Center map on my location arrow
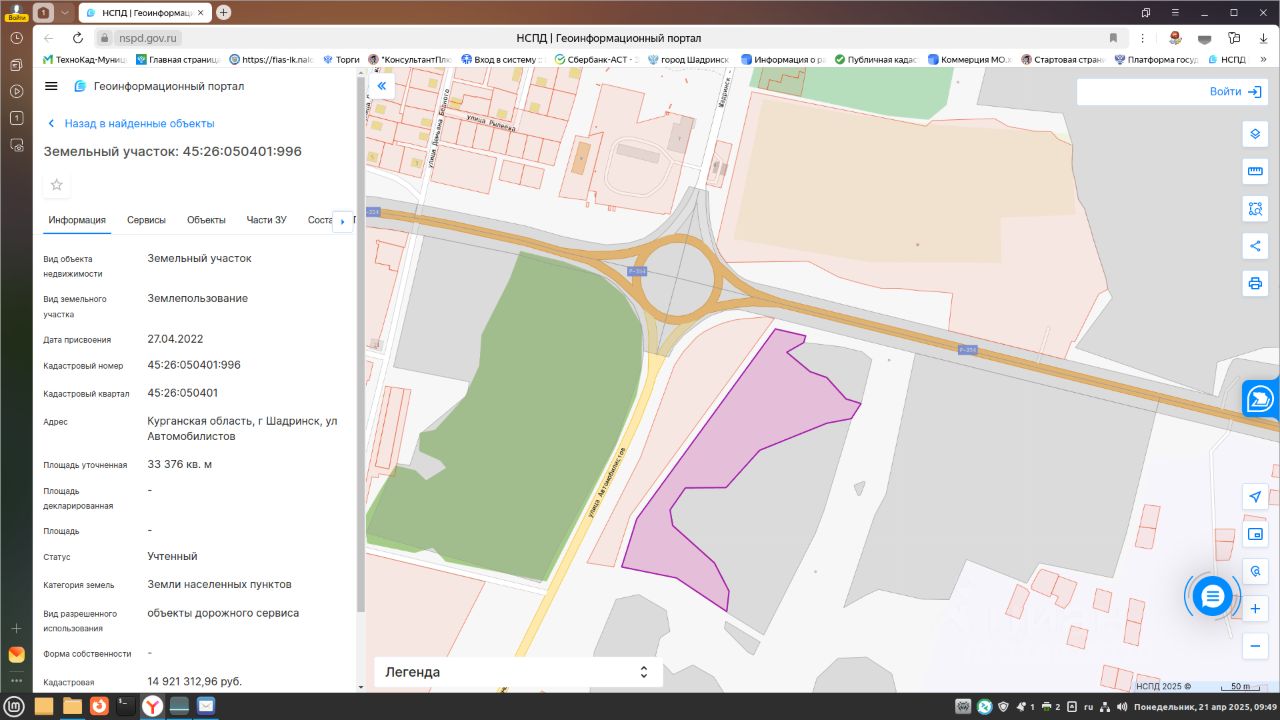Image resolution: width=1280 pixels, height=720 pixels. click(1255, 497)
